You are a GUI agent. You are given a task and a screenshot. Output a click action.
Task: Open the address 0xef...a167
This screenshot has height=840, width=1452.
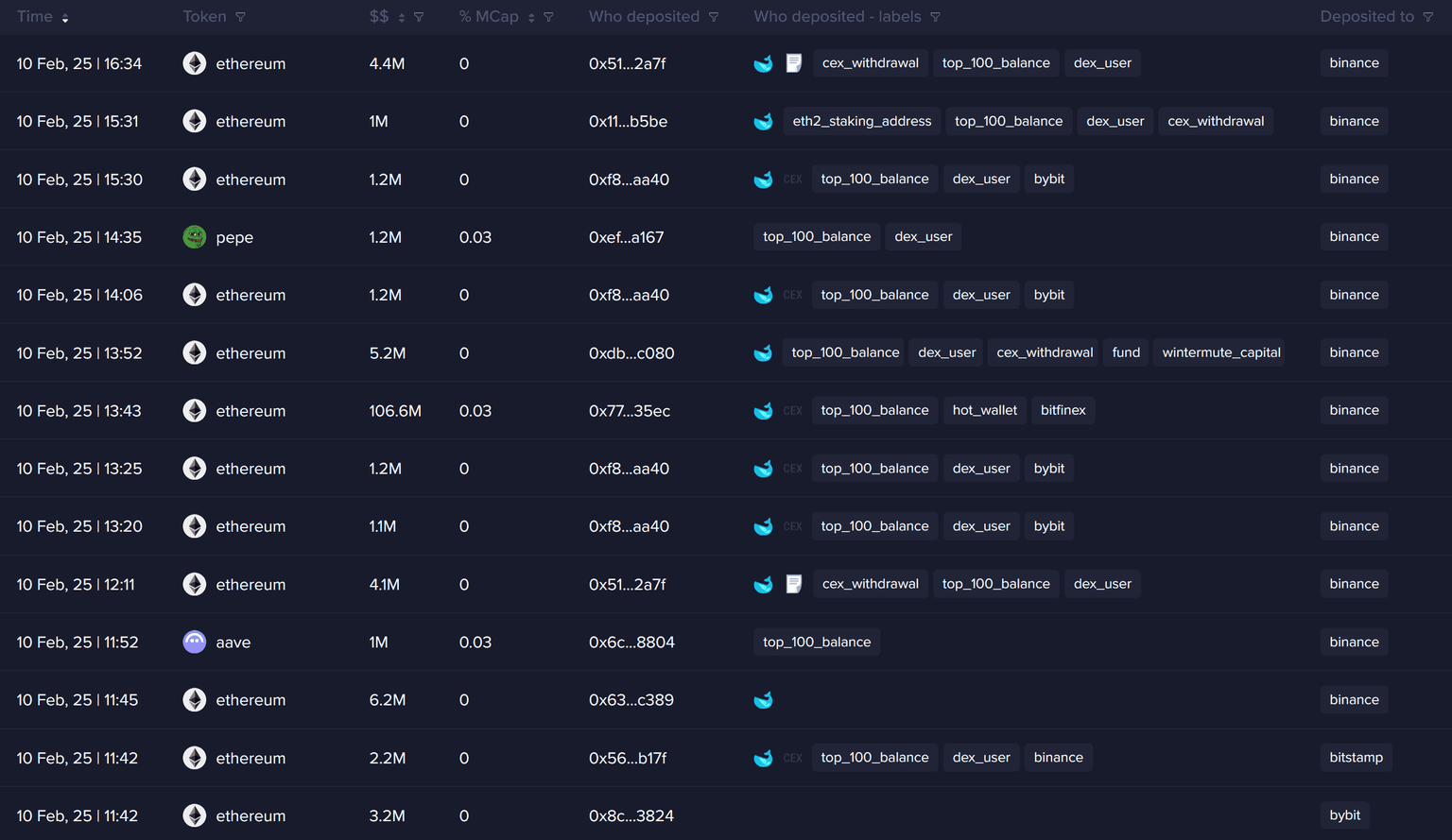pos(626,237)
